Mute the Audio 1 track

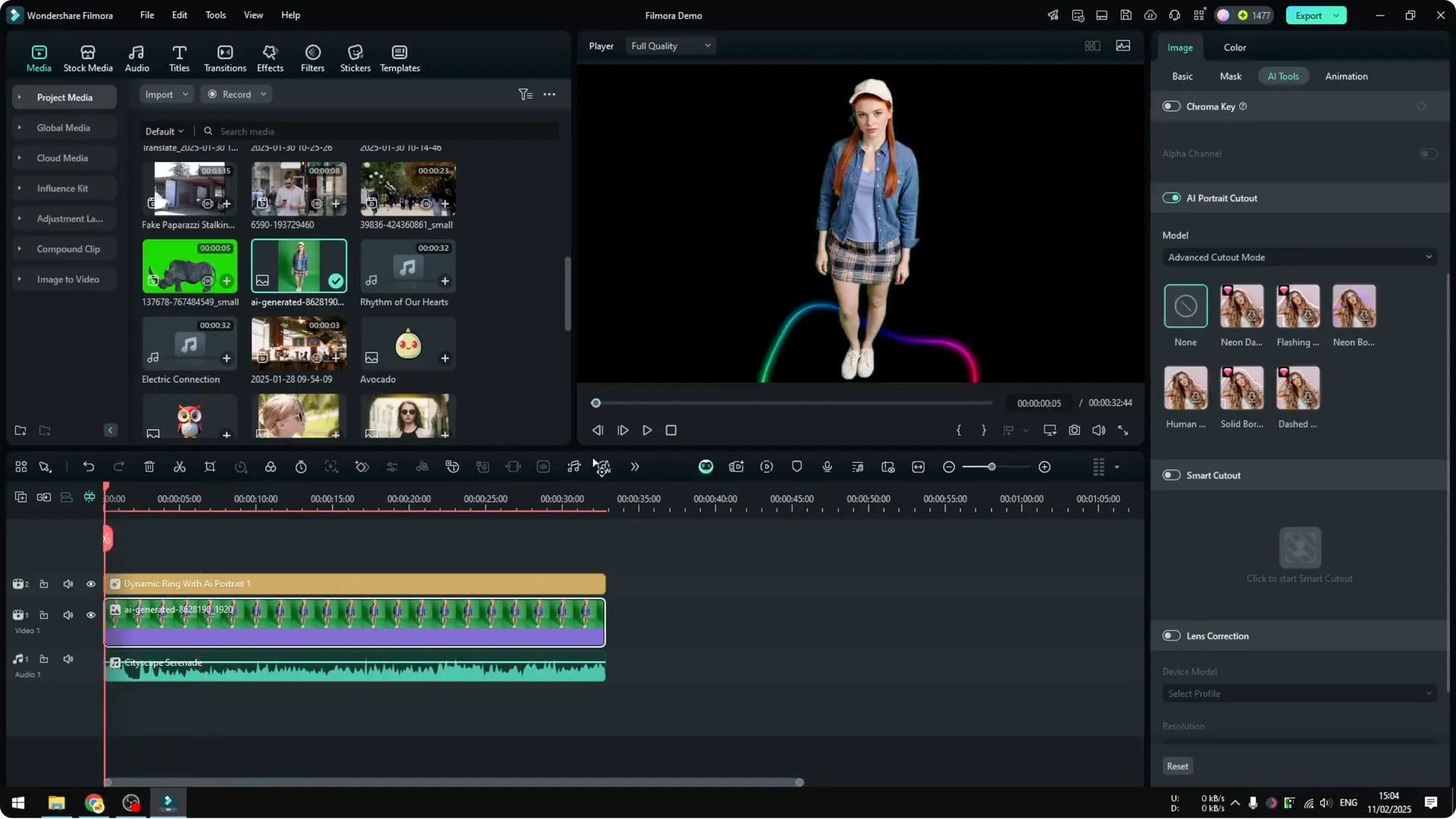[67, 659]
